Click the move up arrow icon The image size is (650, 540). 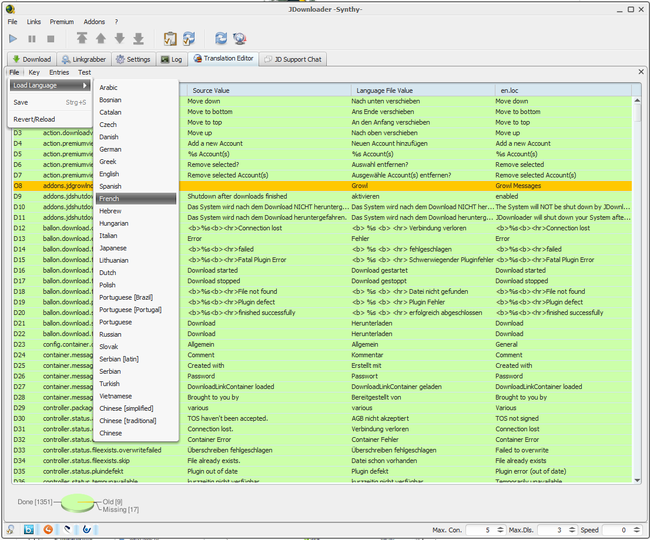[101, 39]
